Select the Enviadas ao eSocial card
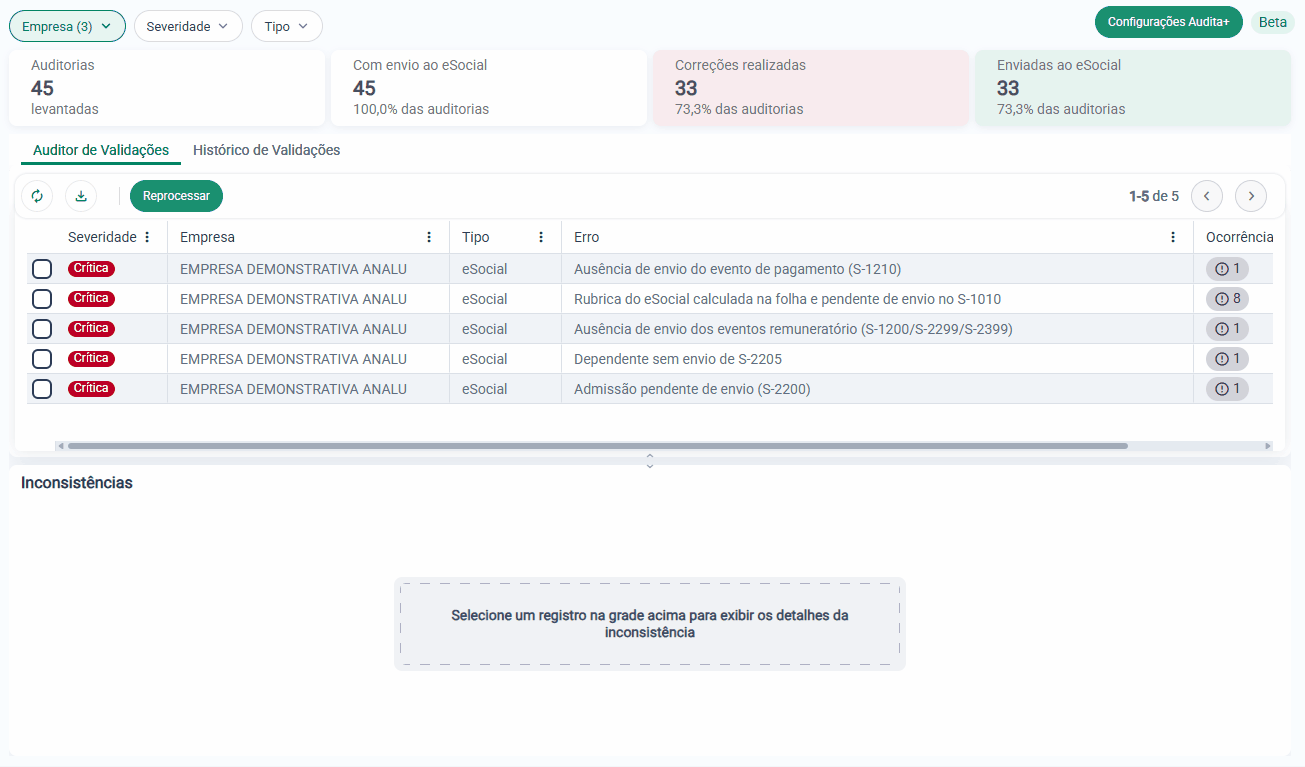The width and height of the screenshot is (1305, 767). tap(1133, 88)
